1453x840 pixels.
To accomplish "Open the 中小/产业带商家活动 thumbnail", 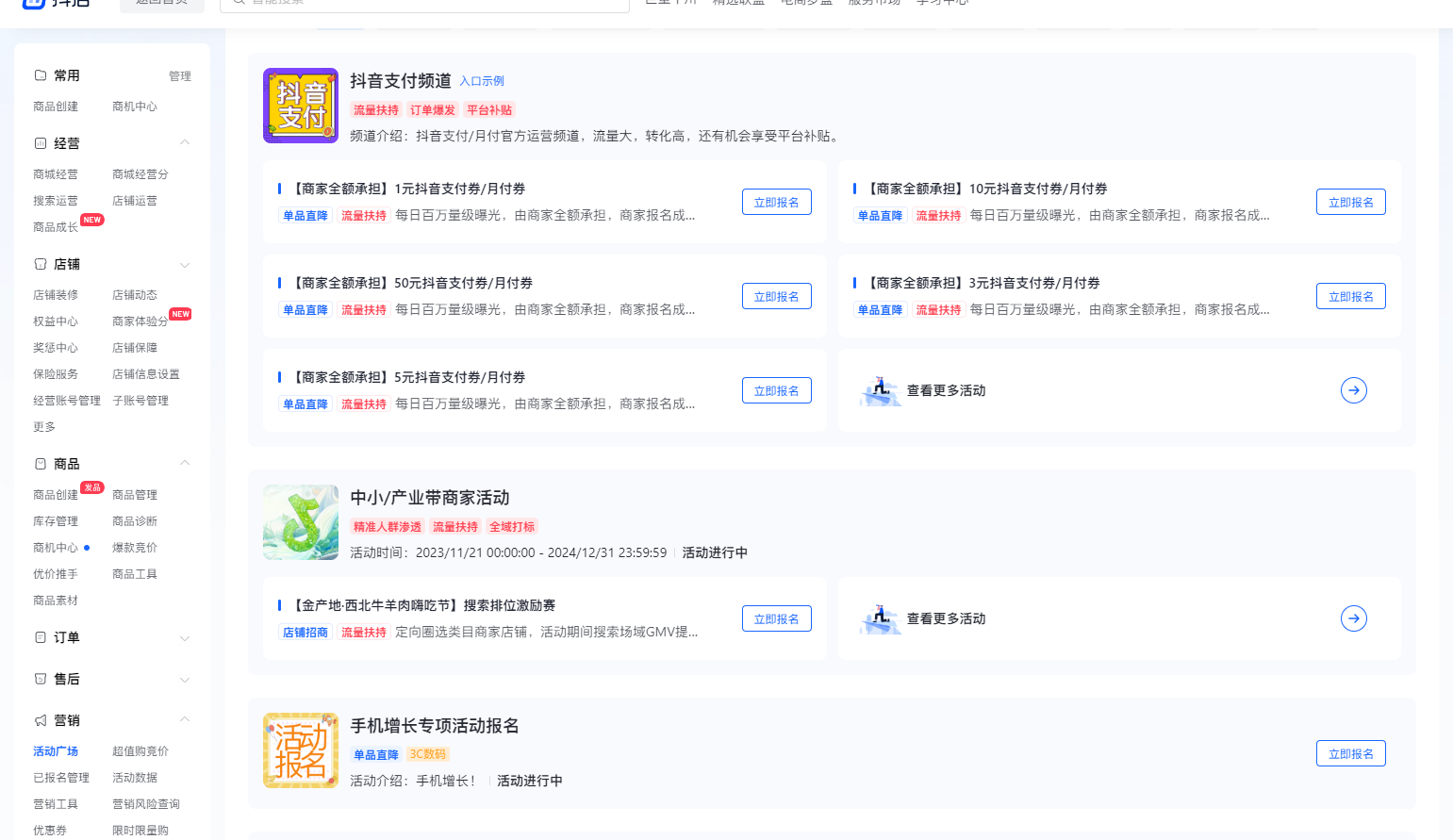I will coord(301,522).
